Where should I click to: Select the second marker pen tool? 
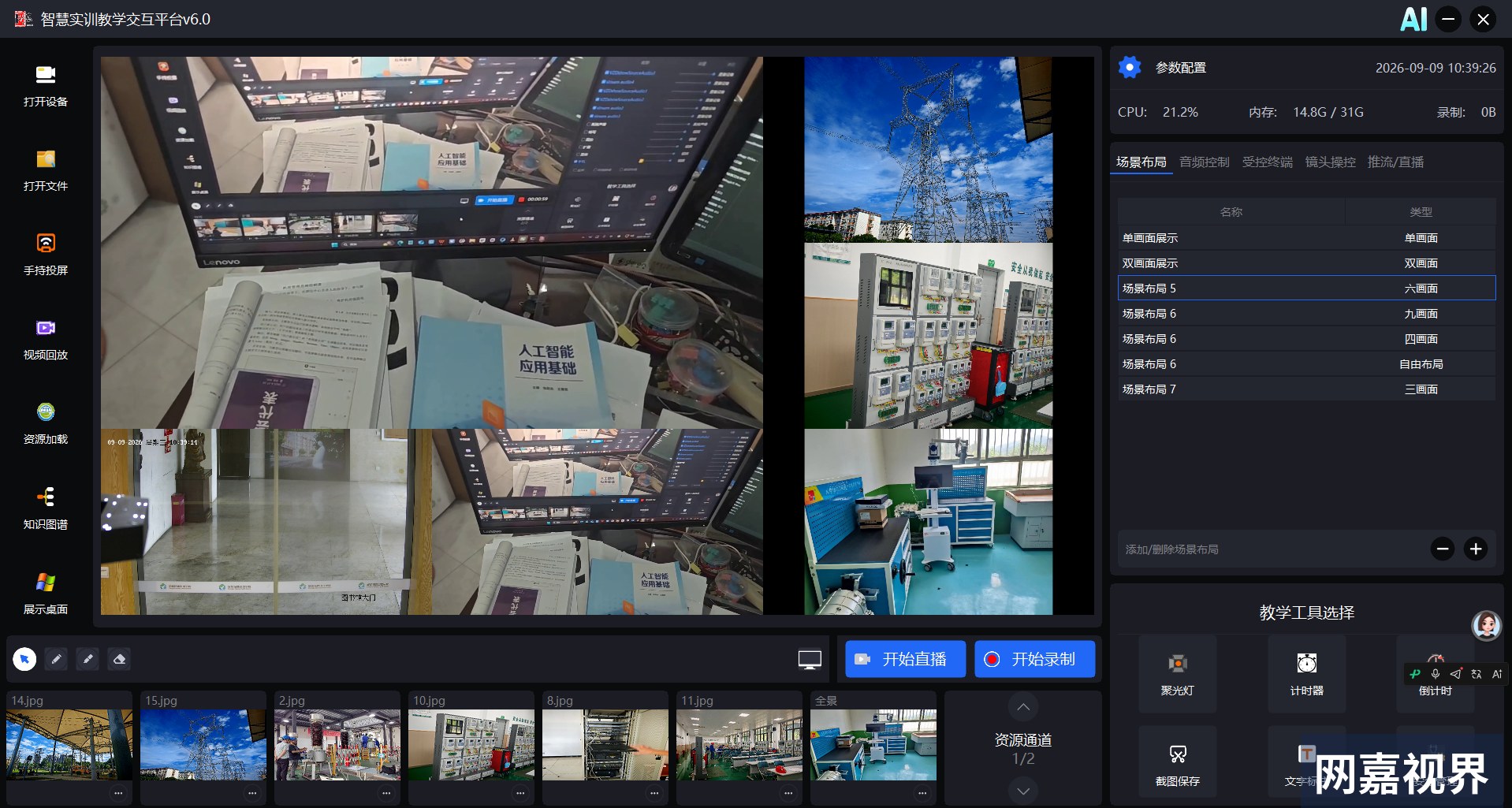click(88, 659)
